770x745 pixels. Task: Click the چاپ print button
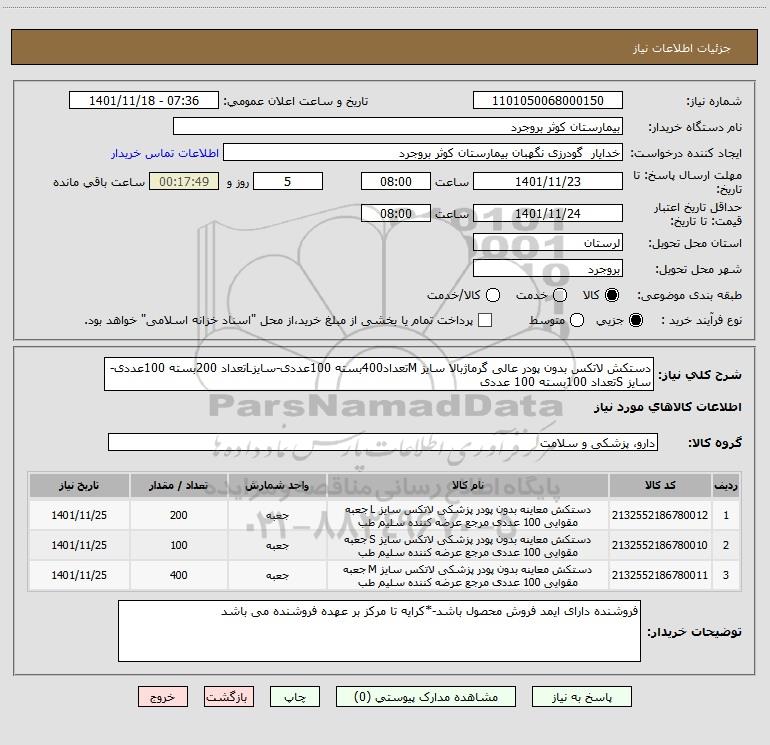[295, 697]
